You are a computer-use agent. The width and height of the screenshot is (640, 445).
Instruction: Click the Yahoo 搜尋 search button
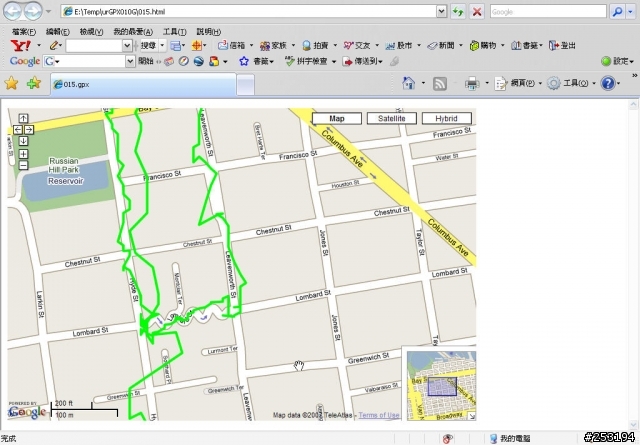tap(148, 45)
